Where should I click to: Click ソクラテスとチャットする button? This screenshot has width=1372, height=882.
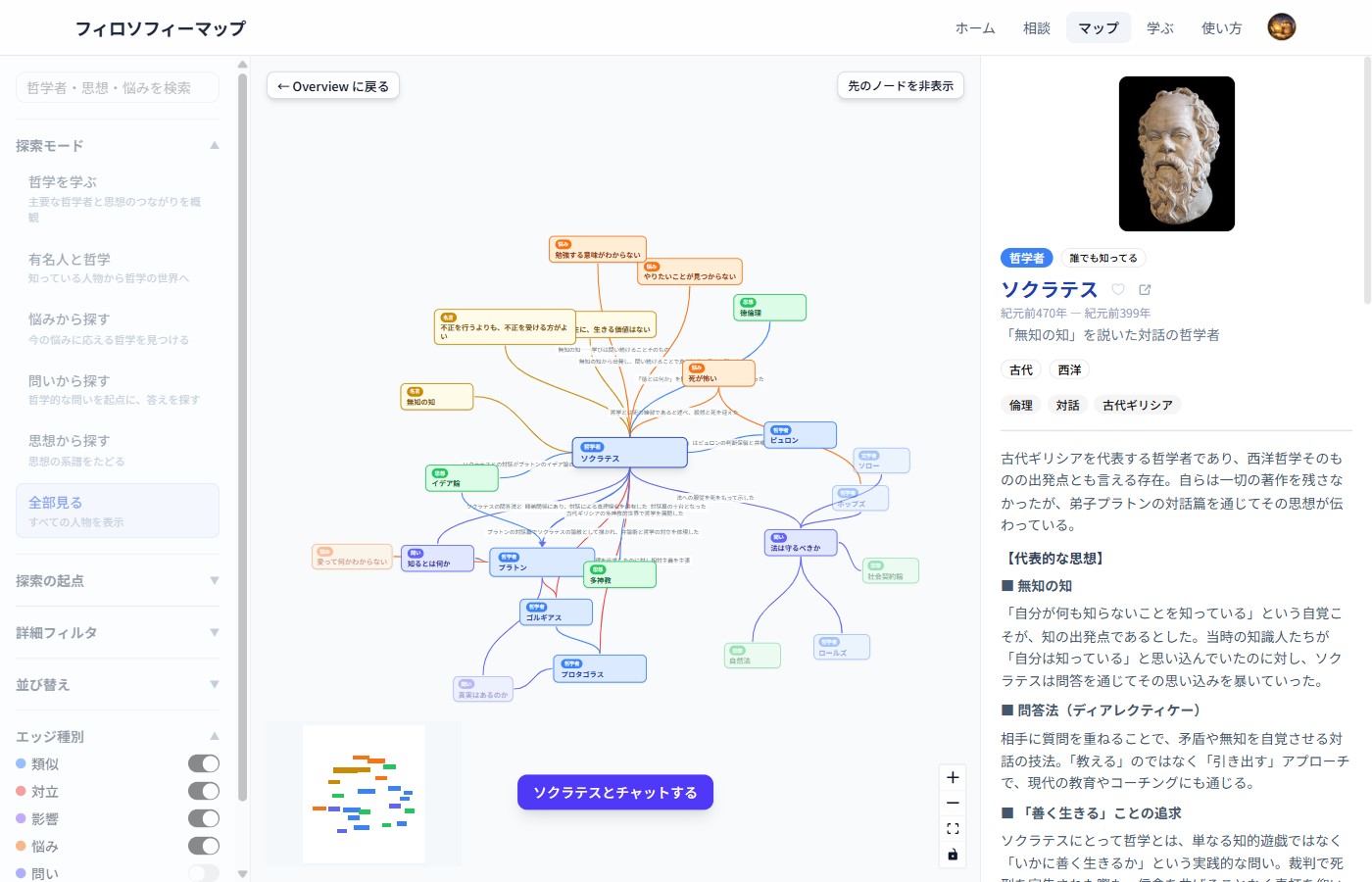tap(614, 792)
